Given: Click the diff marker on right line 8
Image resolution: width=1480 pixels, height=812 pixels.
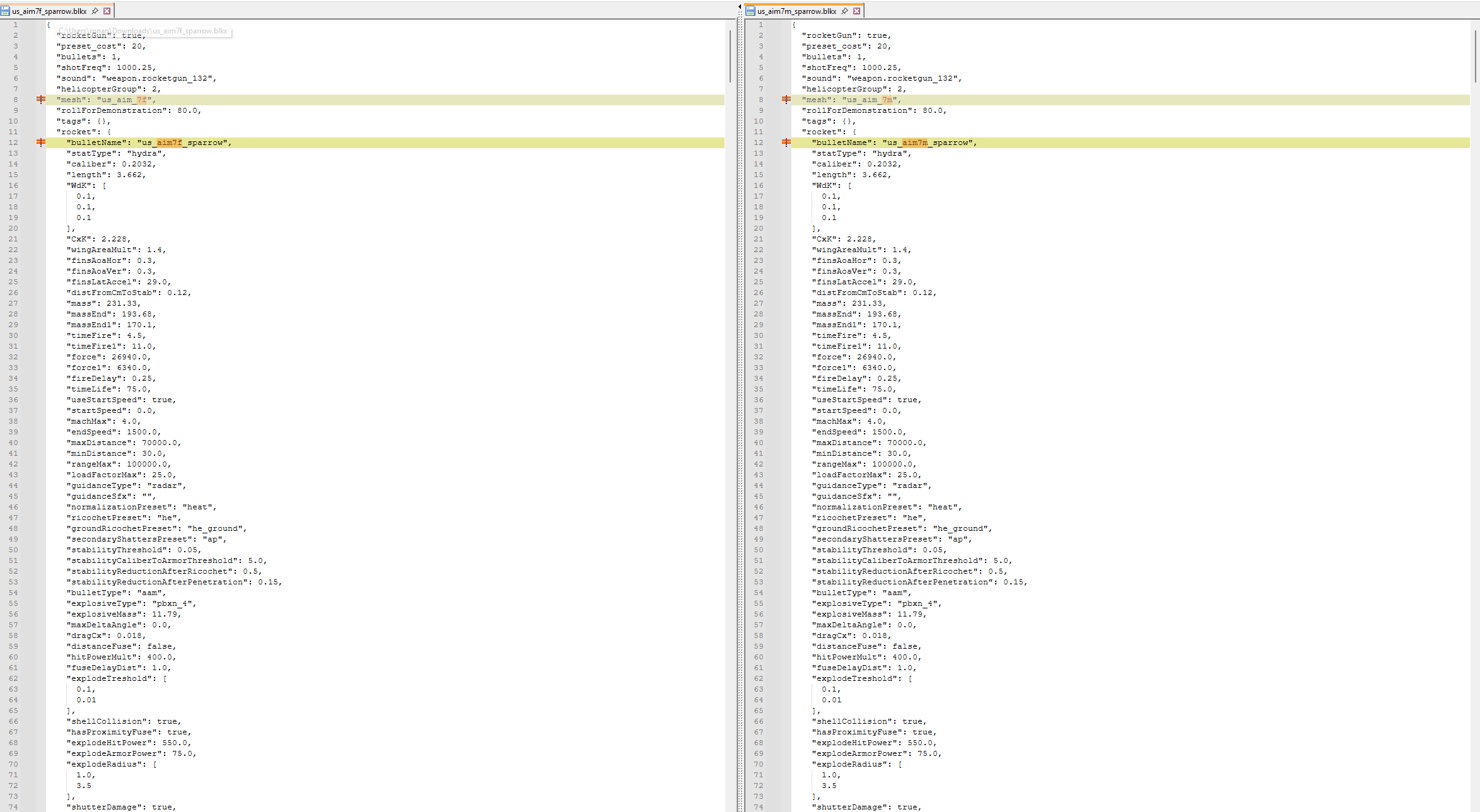Looking at the screenshot, I should pos(786,100).
